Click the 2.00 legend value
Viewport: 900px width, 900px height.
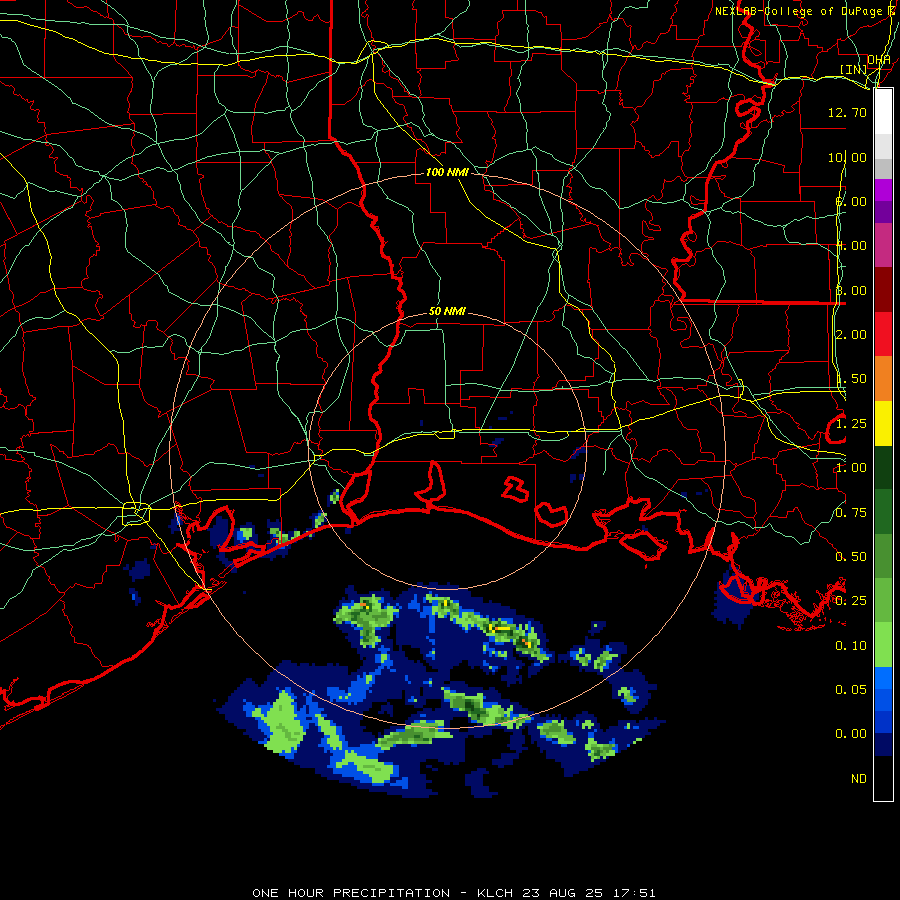pos(851,335)
